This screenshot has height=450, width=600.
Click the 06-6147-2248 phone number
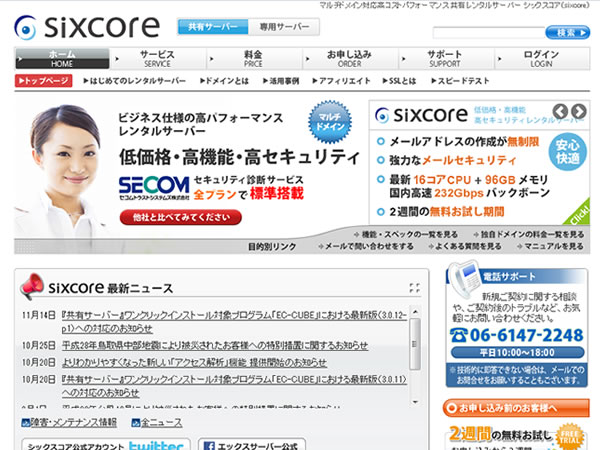[x=517, y=335]
